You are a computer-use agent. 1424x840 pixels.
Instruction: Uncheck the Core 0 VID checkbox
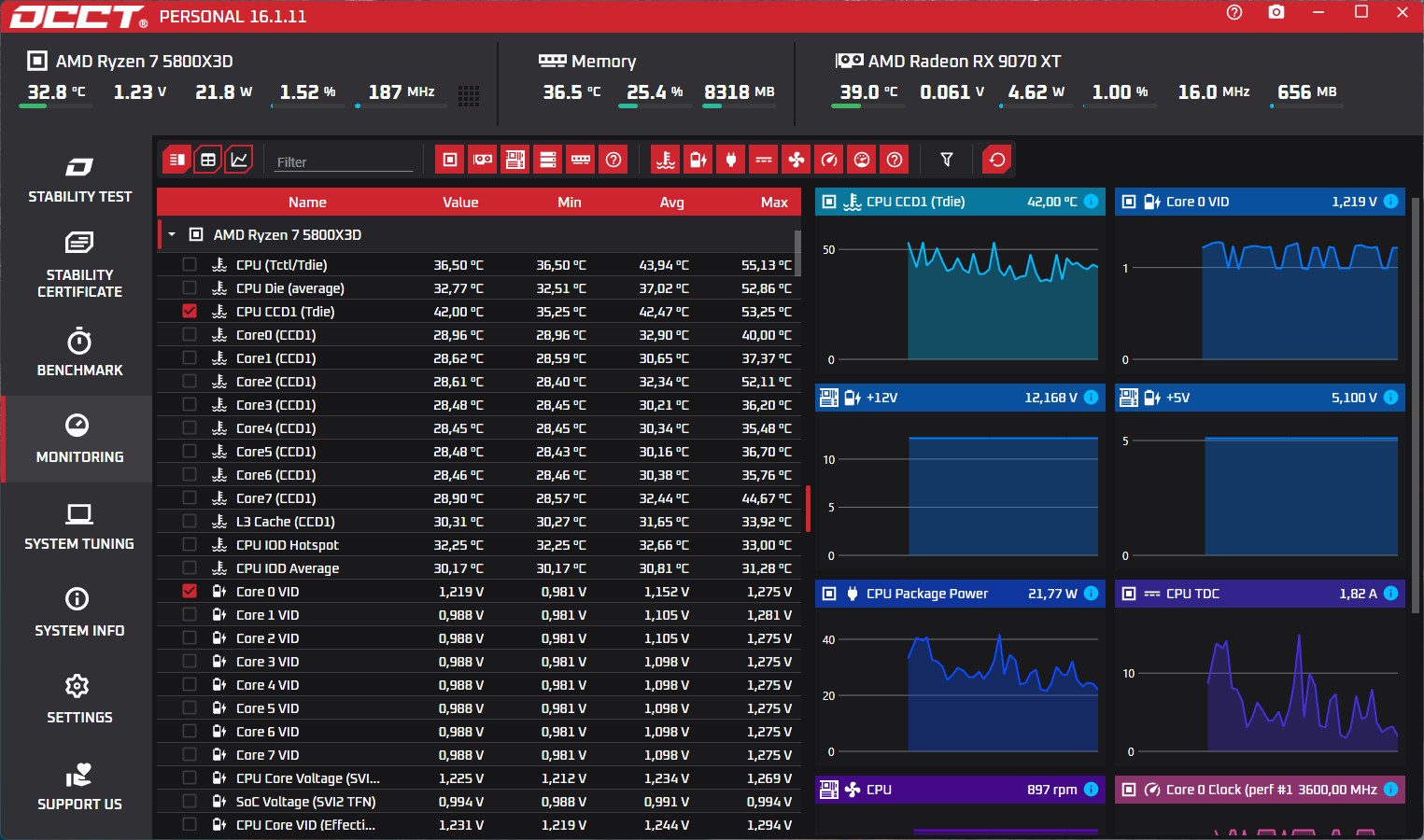pos(190,591)
